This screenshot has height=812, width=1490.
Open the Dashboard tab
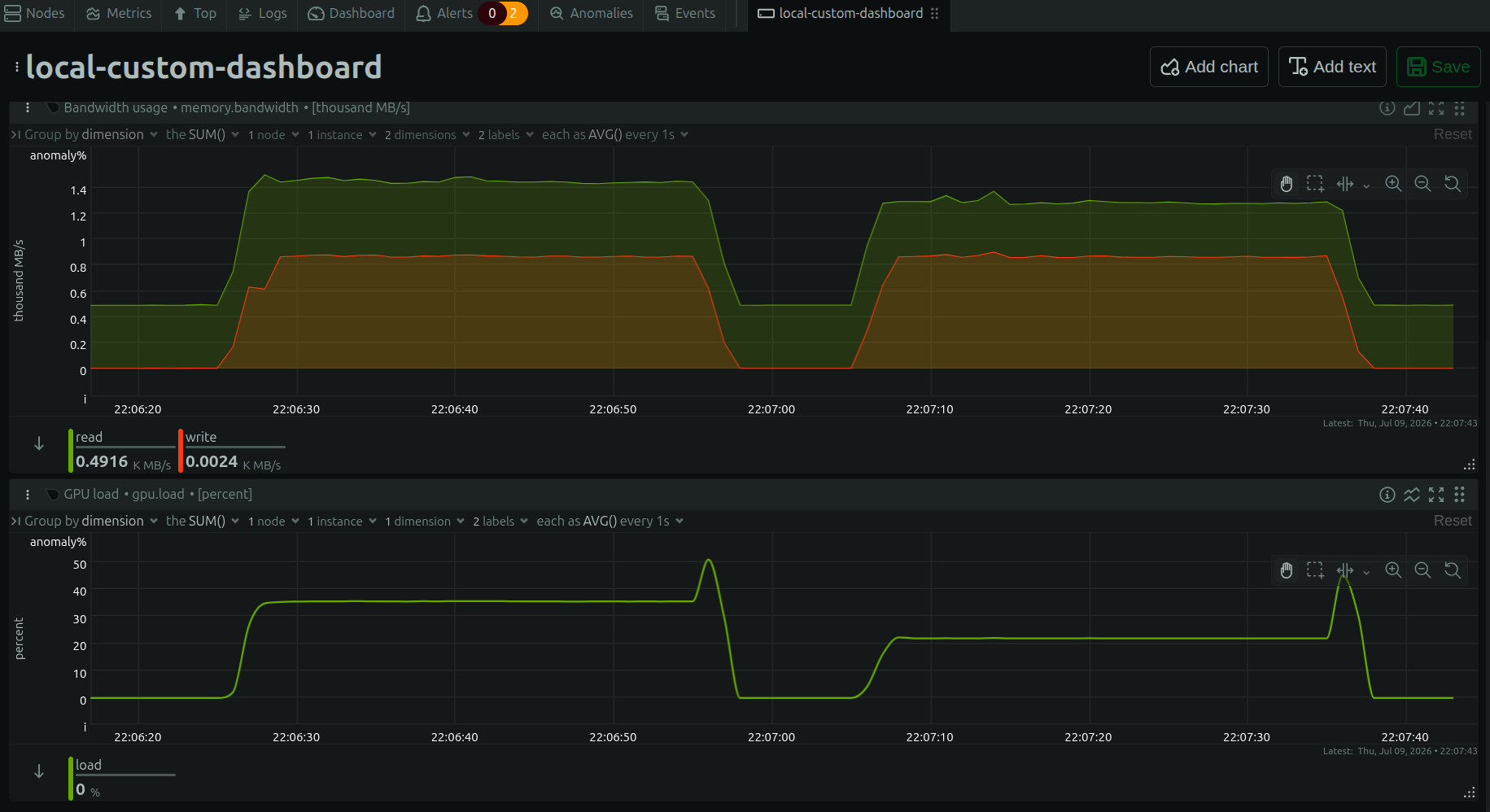[x=352, y=13]
